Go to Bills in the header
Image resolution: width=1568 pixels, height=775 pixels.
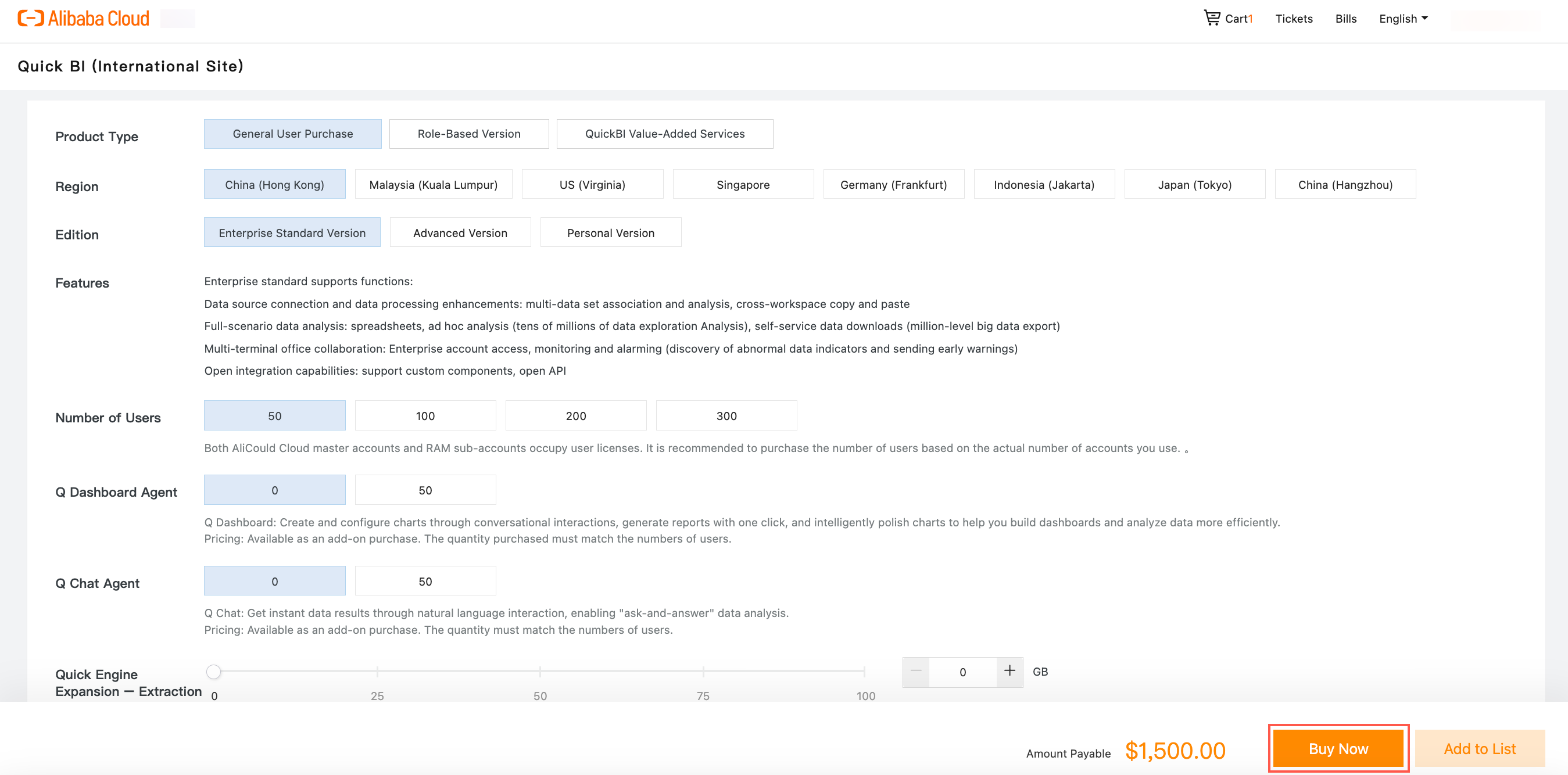(x=1345, y=18)
